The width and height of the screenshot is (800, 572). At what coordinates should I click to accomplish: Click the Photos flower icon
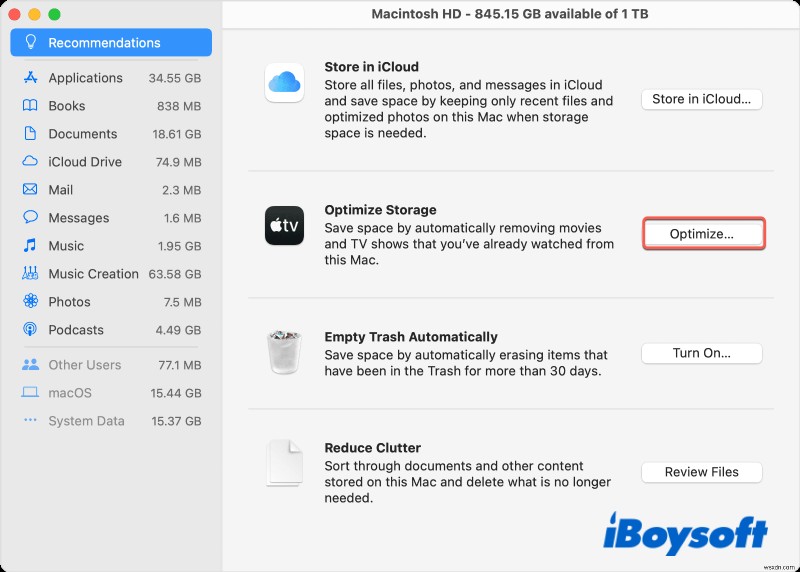pyautogui.click(x=30, y=301)
